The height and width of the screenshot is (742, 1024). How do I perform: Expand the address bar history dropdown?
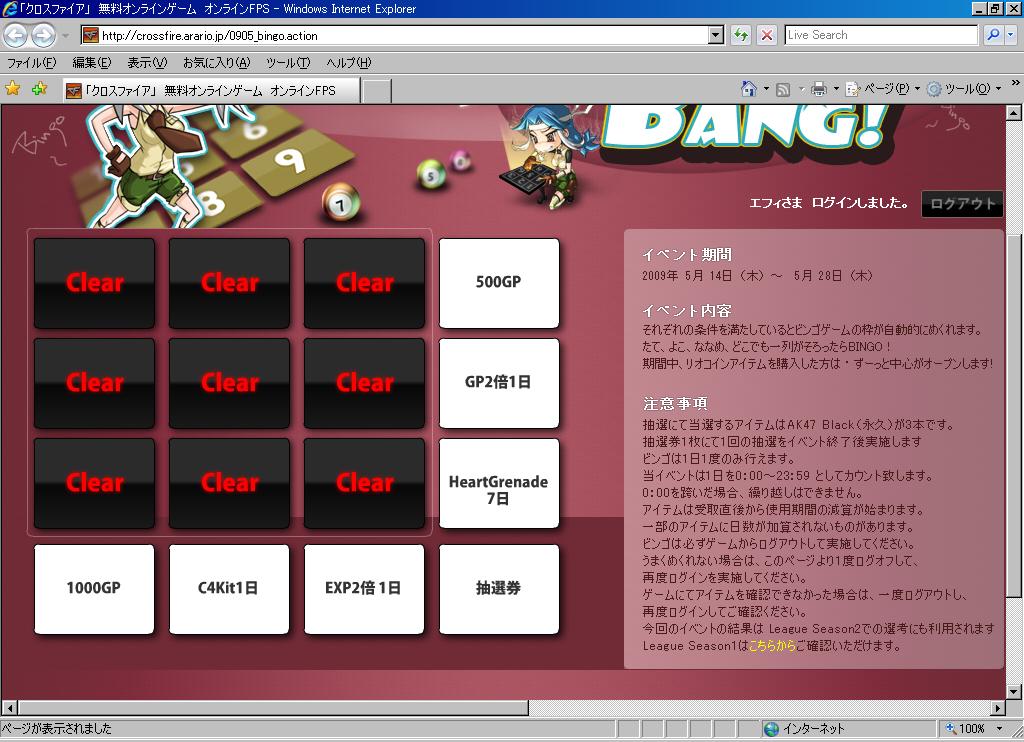[716, 35]
